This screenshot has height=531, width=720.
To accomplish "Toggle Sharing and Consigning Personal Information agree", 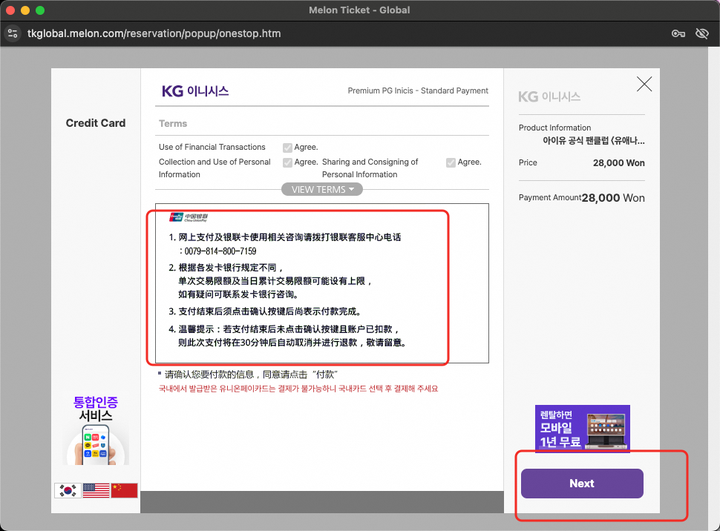I will click(x=451, y=163).
